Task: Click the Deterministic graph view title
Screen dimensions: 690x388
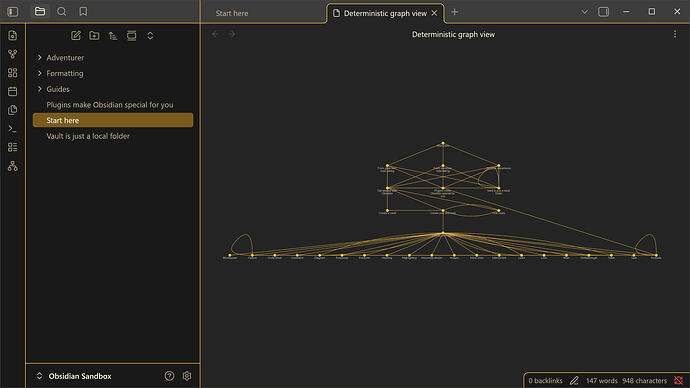Action: 453,34
